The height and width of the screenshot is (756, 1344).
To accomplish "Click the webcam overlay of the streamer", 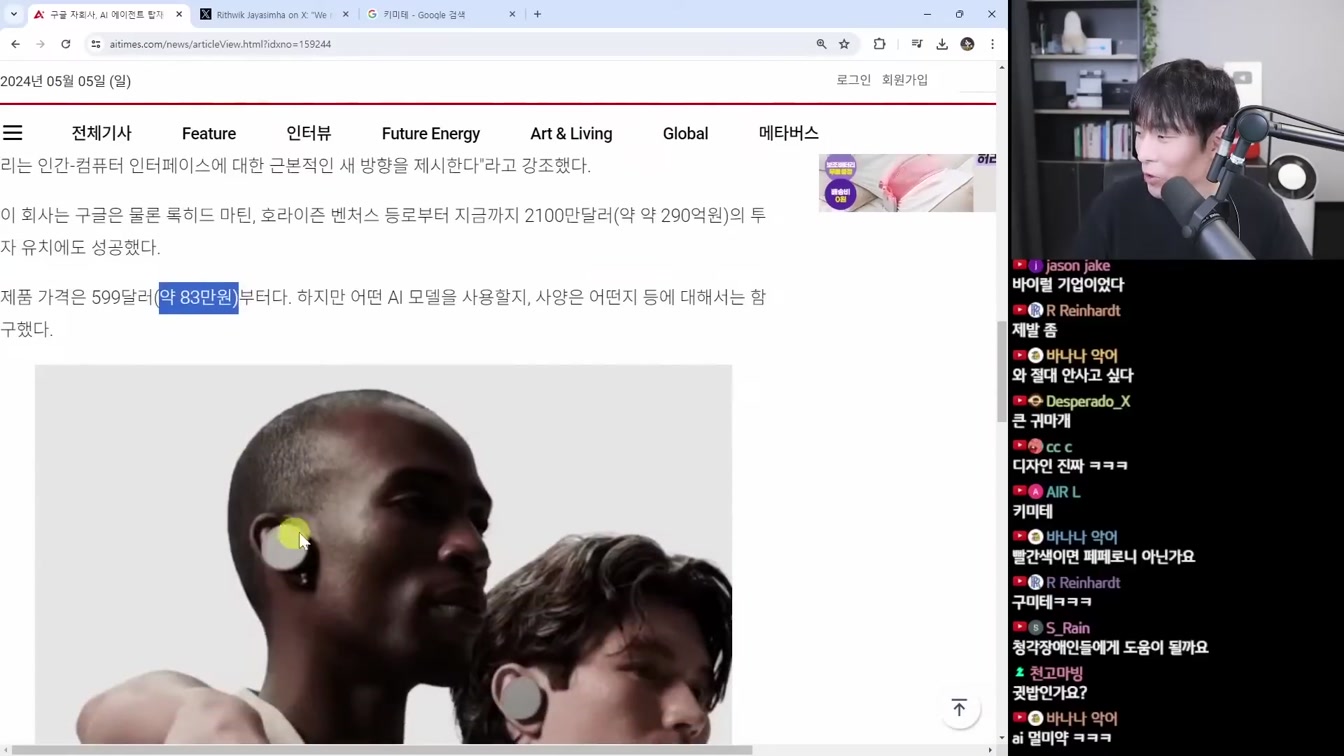I will coord(1177,129).
